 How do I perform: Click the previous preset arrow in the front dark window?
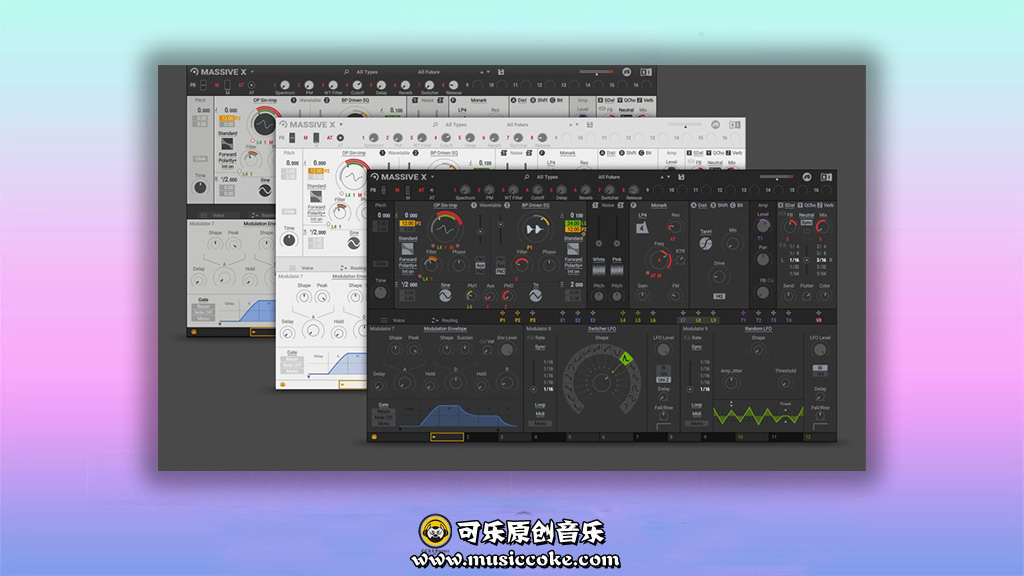click(662, 177)
